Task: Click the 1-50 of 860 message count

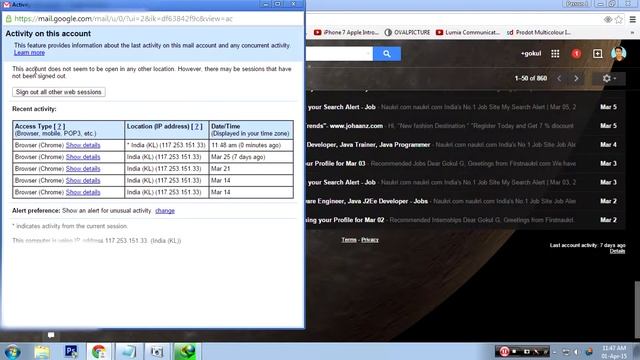Action: [x=531, y=78]
